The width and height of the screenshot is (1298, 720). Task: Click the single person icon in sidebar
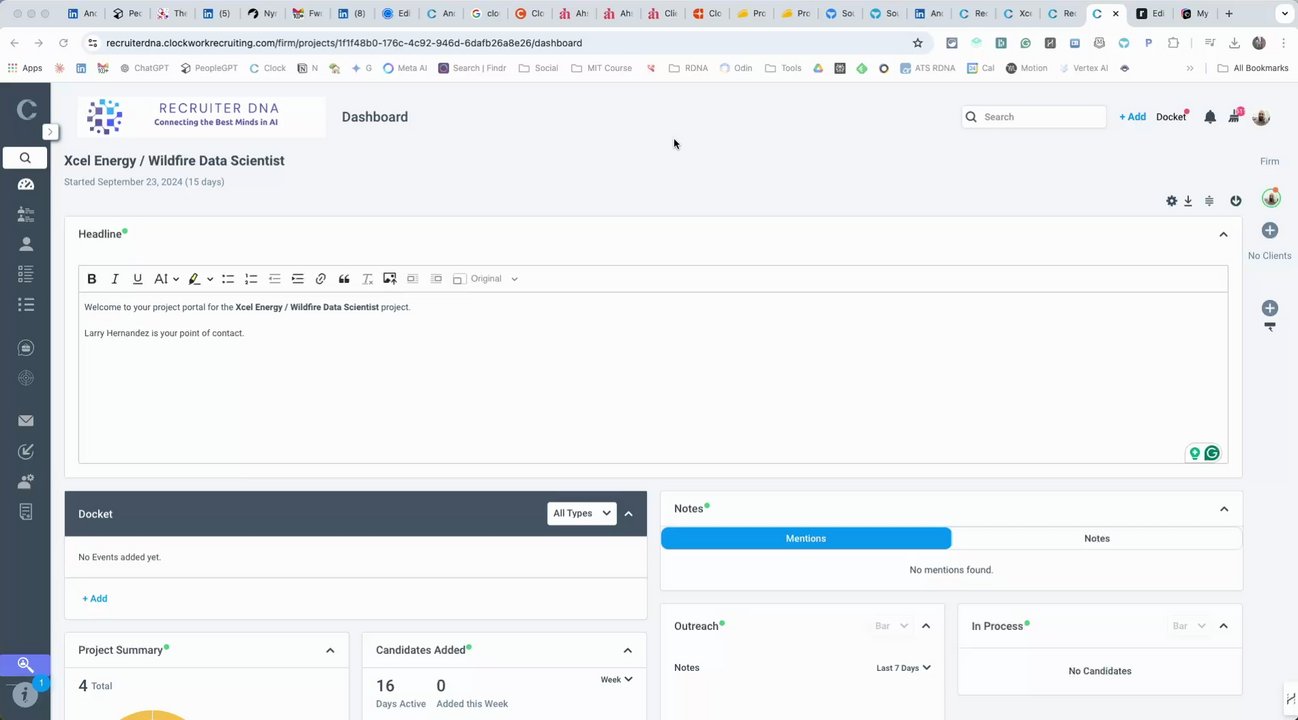point(26,244)
